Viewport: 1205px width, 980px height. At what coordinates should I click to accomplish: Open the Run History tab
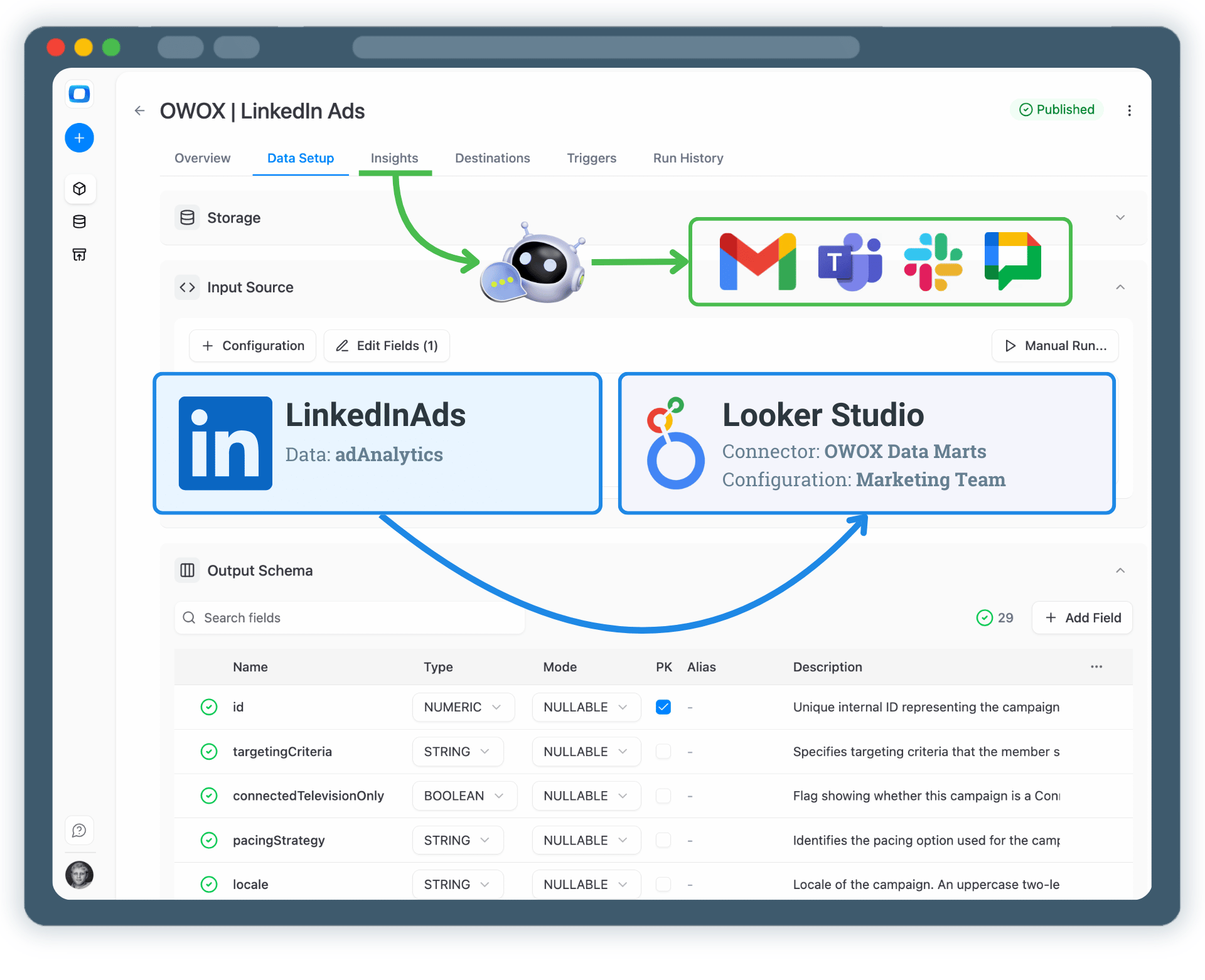point(687,158)
